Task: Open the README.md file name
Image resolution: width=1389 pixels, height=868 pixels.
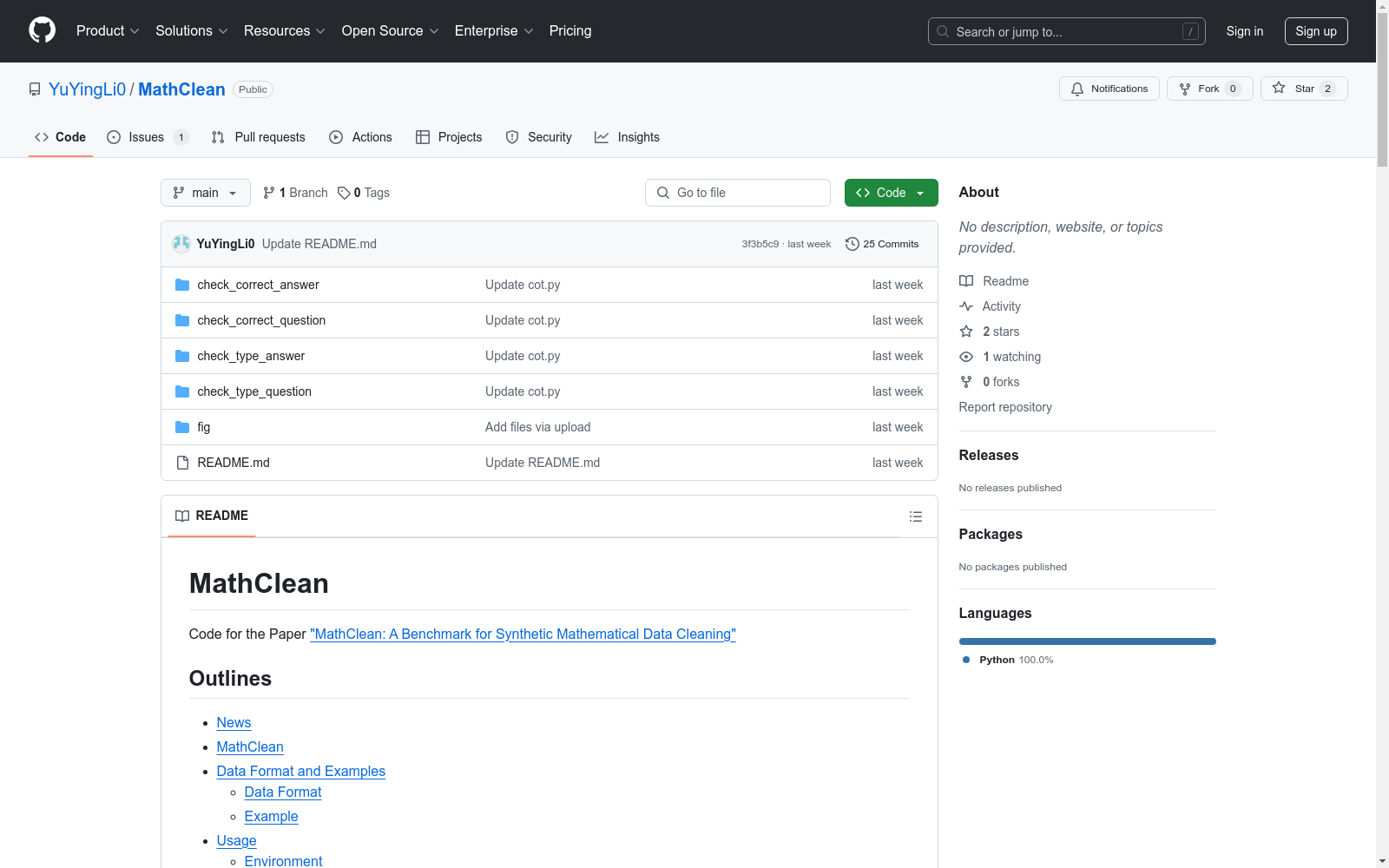Action: (234, 463)
